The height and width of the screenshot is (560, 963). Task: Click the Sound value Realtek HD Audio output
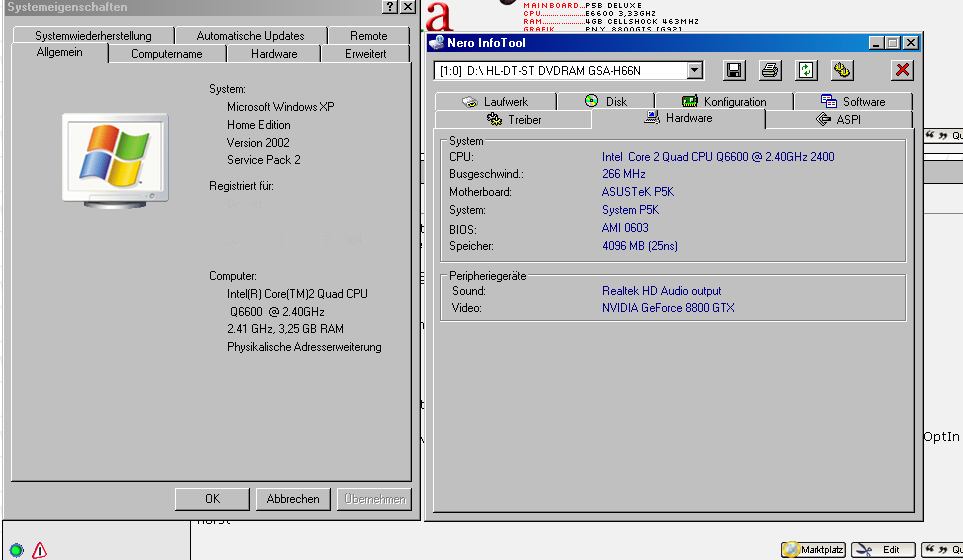tap(661, 290)
